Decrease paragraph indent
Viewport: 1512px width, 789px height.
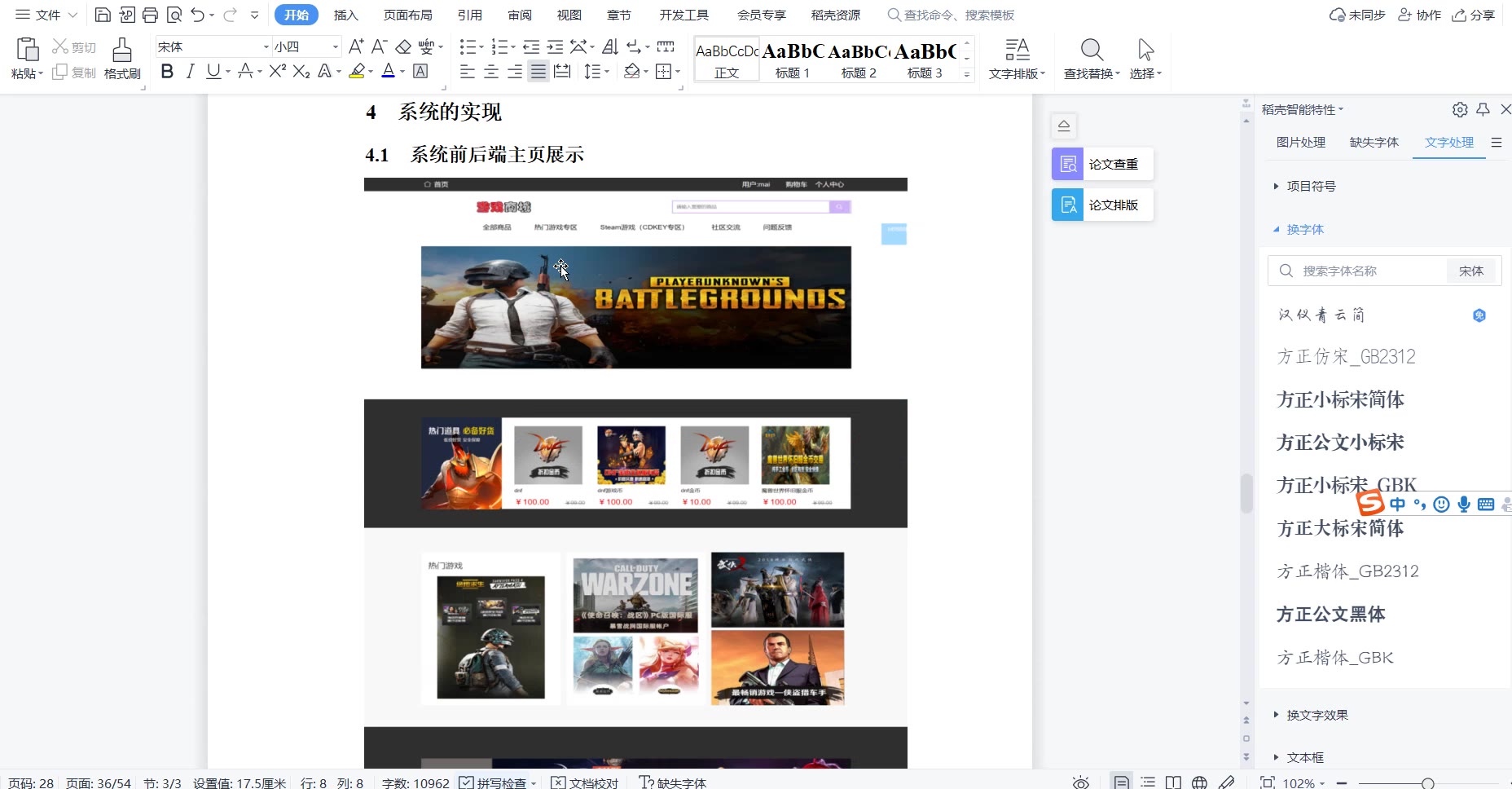(x=531, y=46)
